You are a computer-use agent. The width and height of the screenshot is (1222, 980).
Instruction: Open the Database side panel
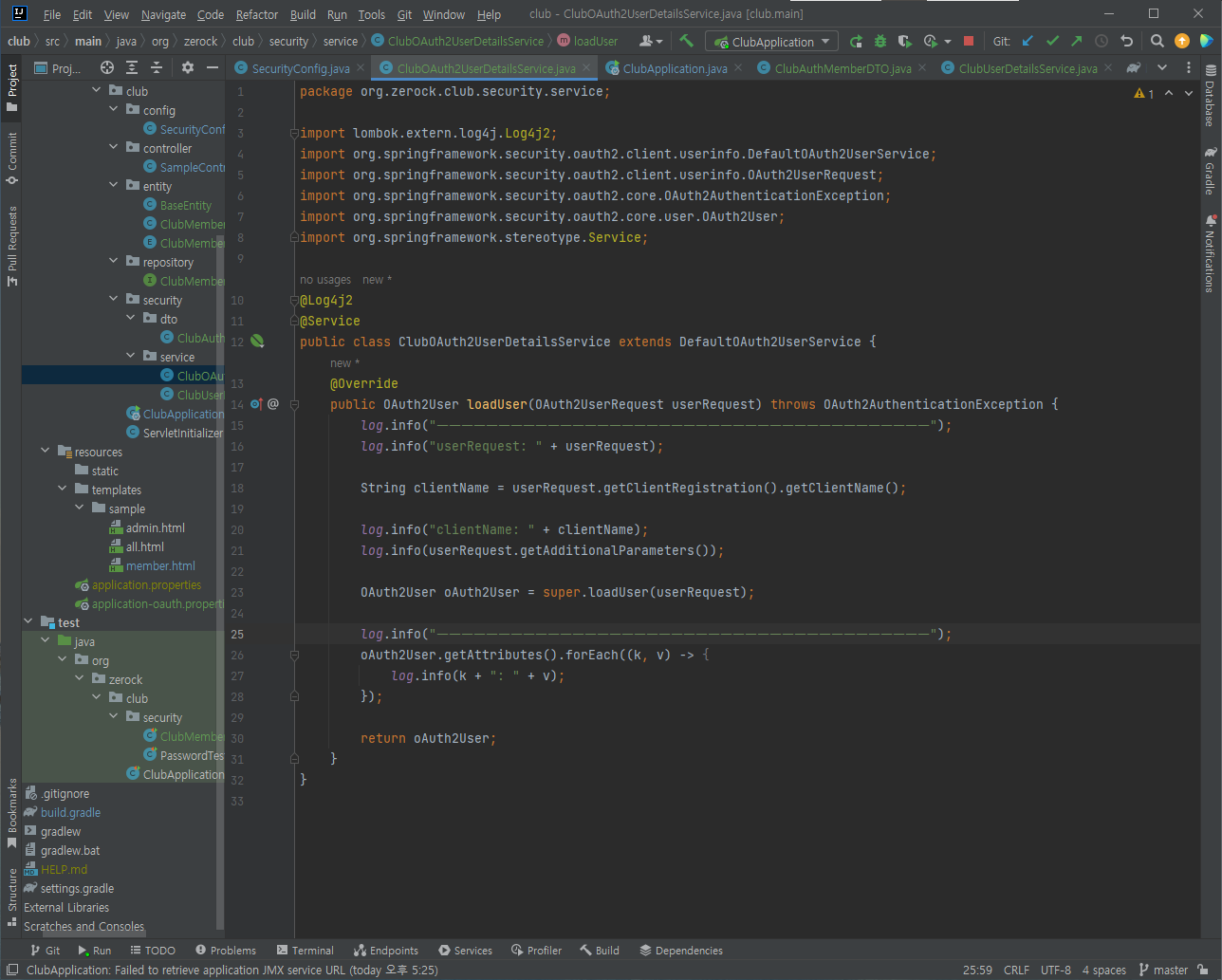pyautogui.click(x=1210, y=97)
